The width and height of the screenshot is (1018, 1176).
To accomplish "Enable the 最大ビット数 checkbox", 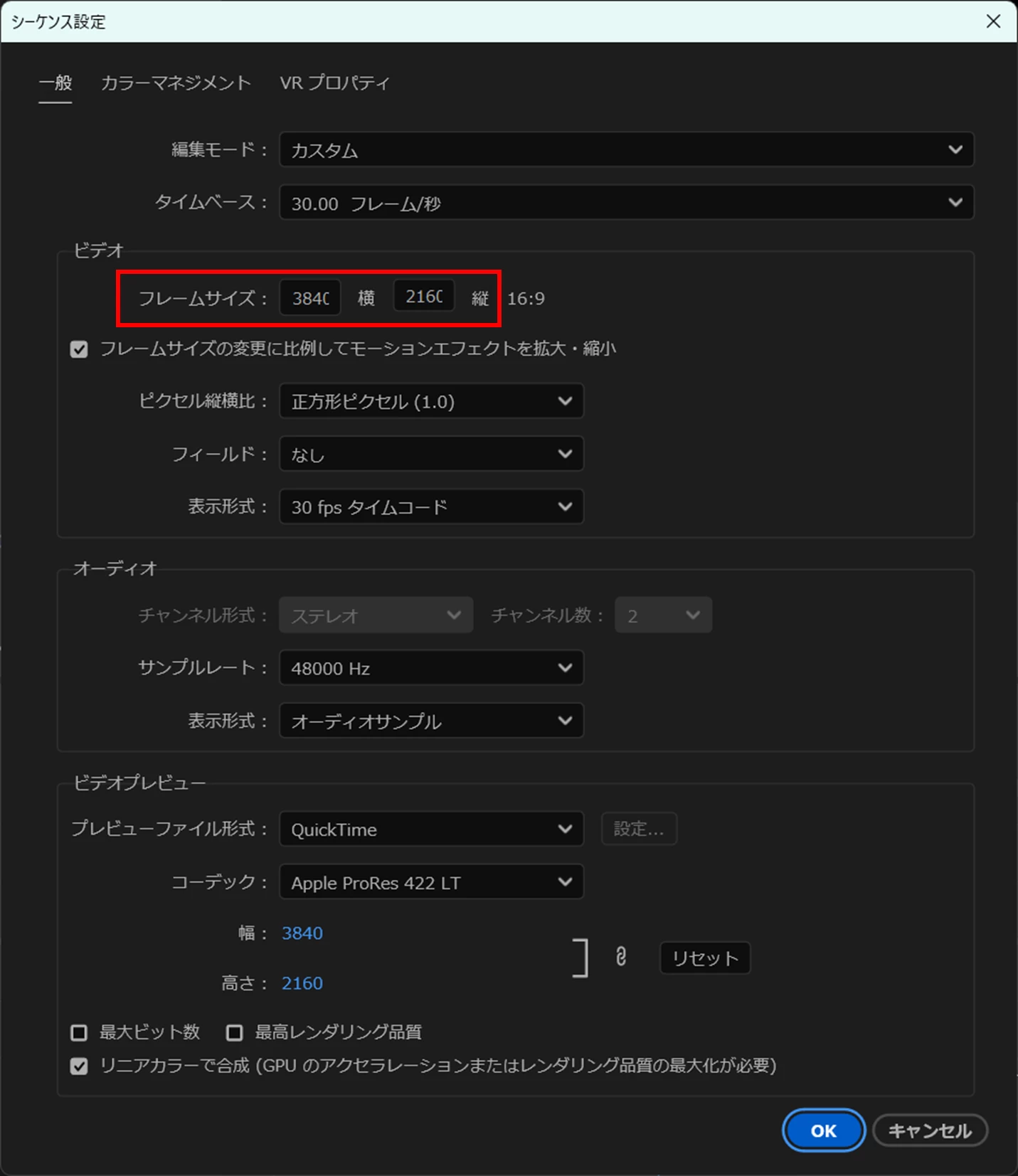I will click(x=79, y=1032).
